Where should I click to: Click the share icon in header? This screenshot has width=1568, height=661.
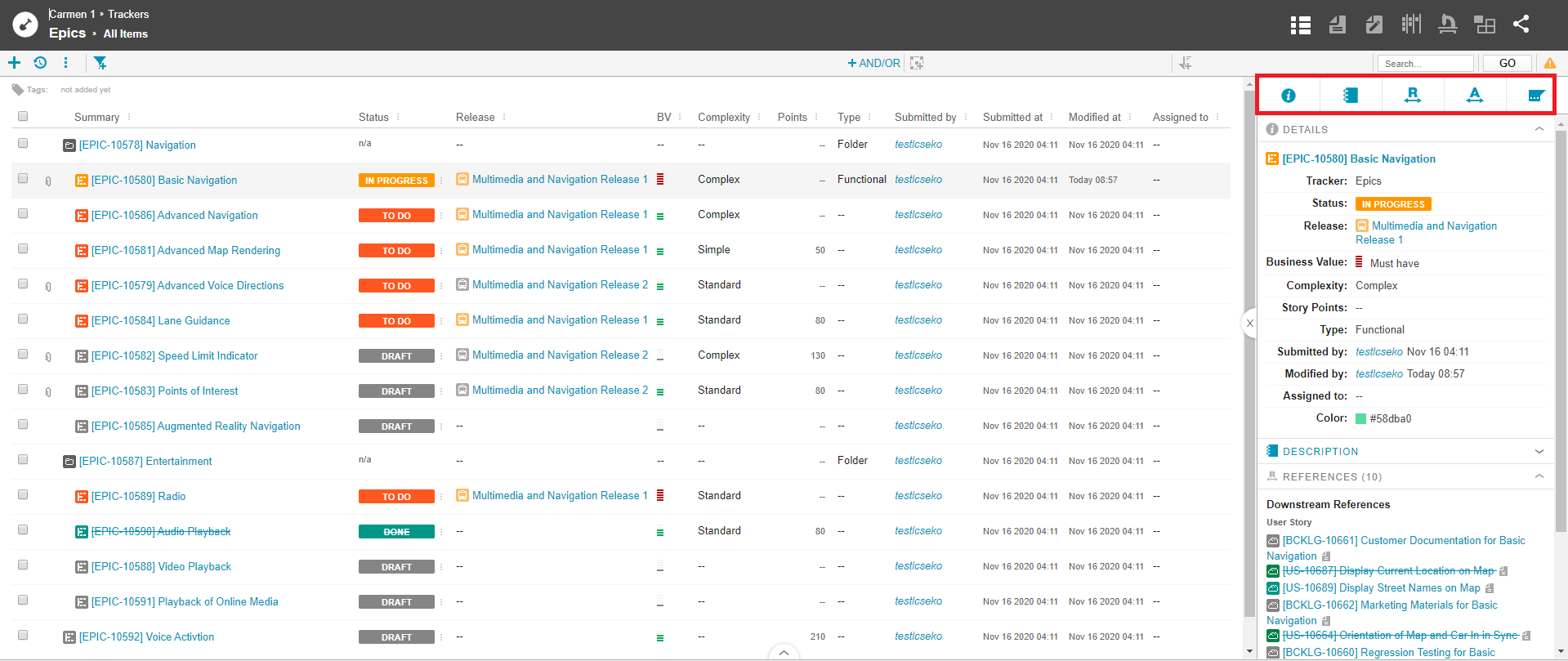pyautogui.click(x=1521, y=25)
